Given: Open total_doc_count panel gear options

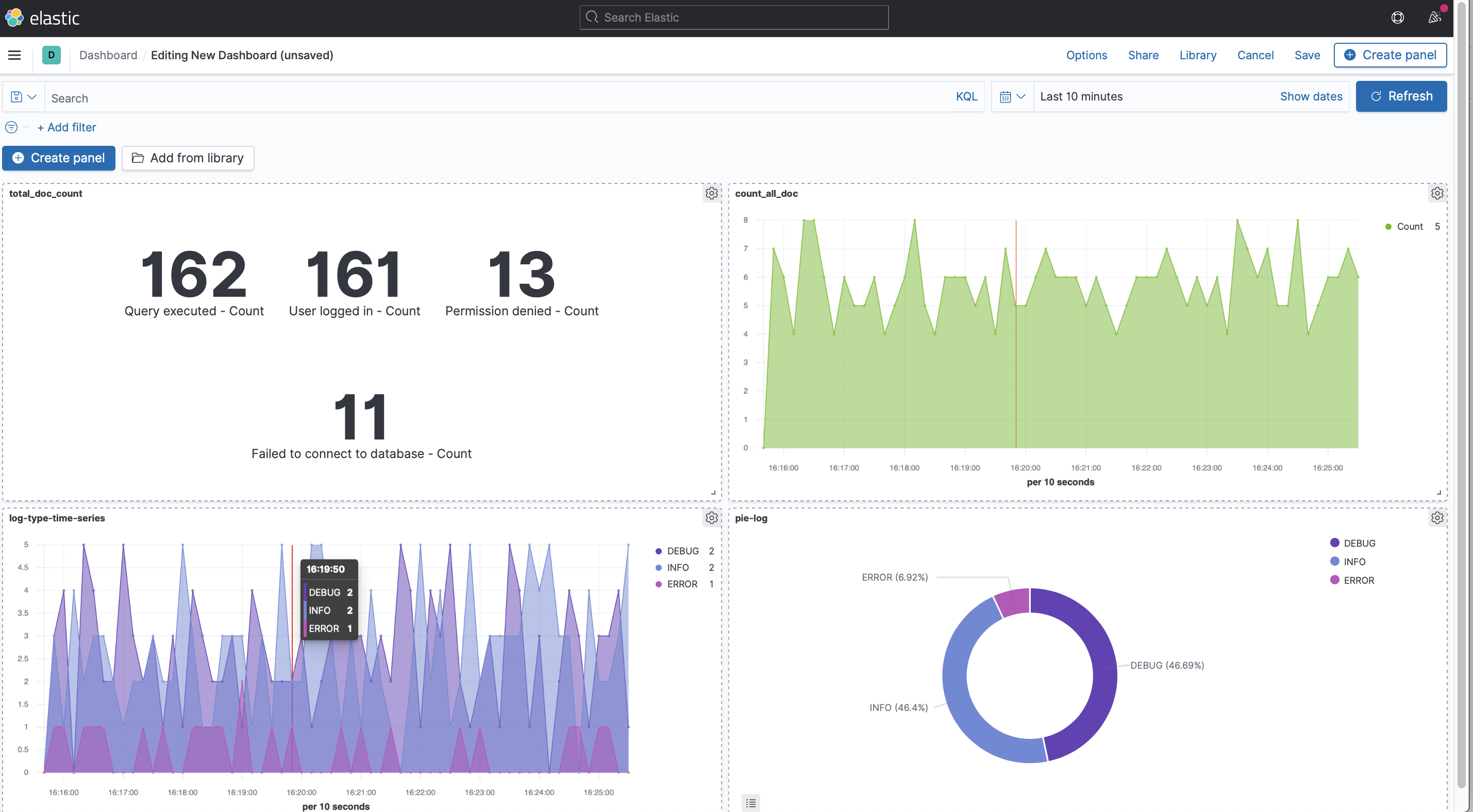Looking at the screenshot, I should click(x=711, y=193).
